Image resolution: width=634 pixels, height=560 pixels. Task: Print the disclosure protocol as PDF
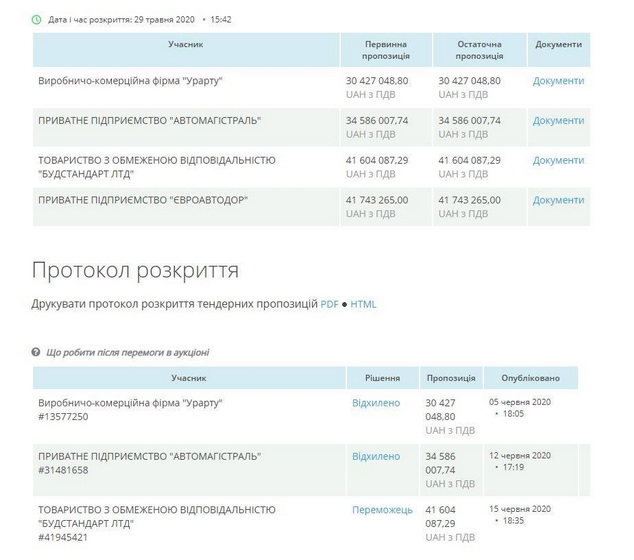coord(330,304)
